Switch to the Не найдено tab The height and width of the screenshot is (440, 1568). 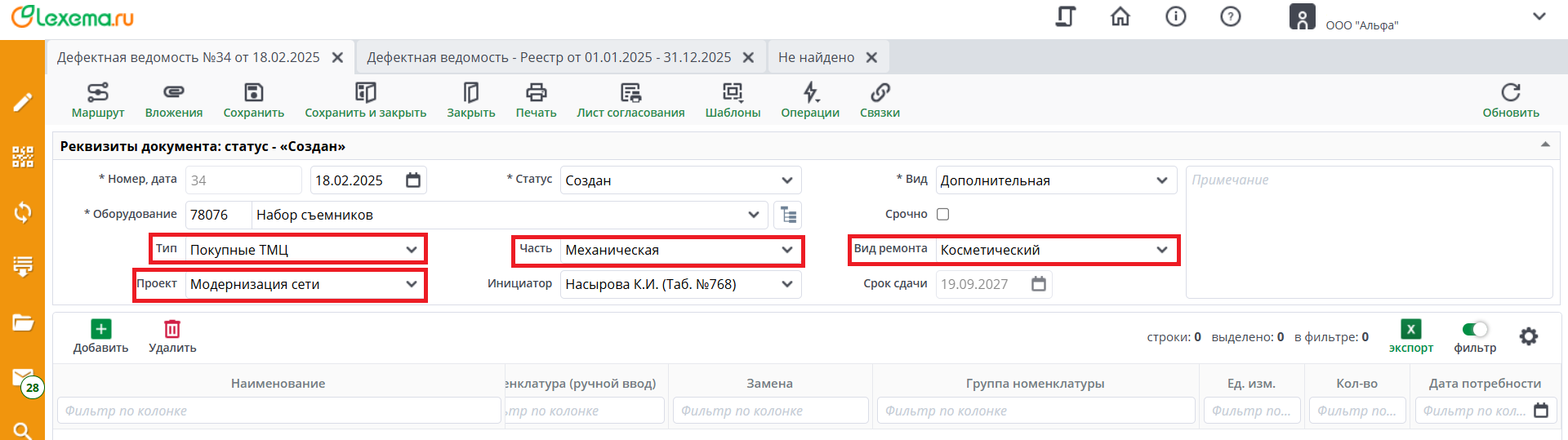[816, 57]
